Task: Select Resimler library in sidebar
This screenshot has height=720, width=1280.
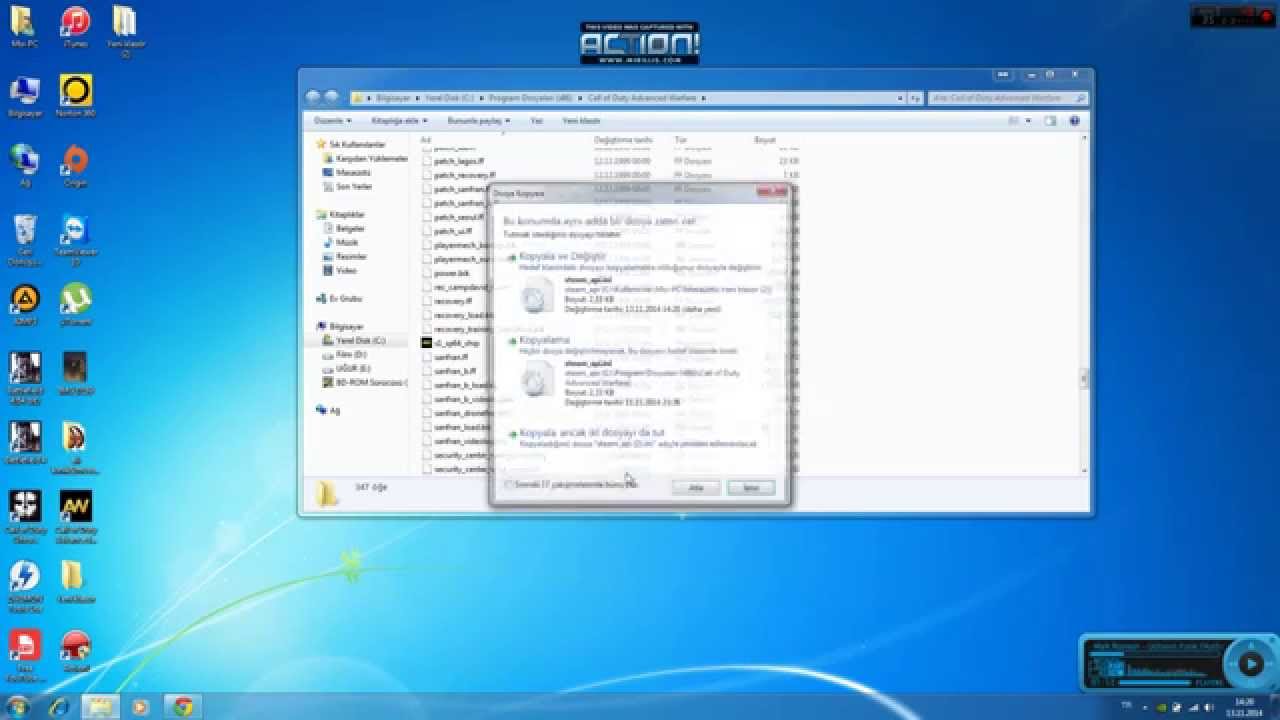Action: click(x=351, y=257)
